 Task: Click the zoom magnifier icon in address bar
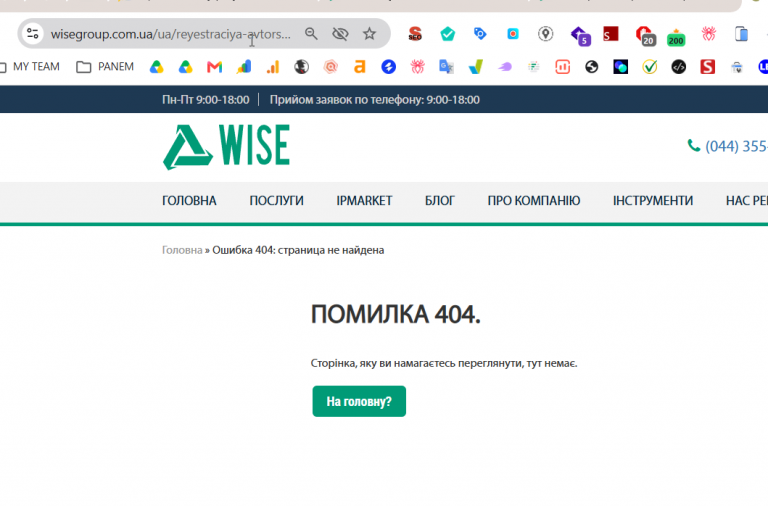(x=311, y=34)
